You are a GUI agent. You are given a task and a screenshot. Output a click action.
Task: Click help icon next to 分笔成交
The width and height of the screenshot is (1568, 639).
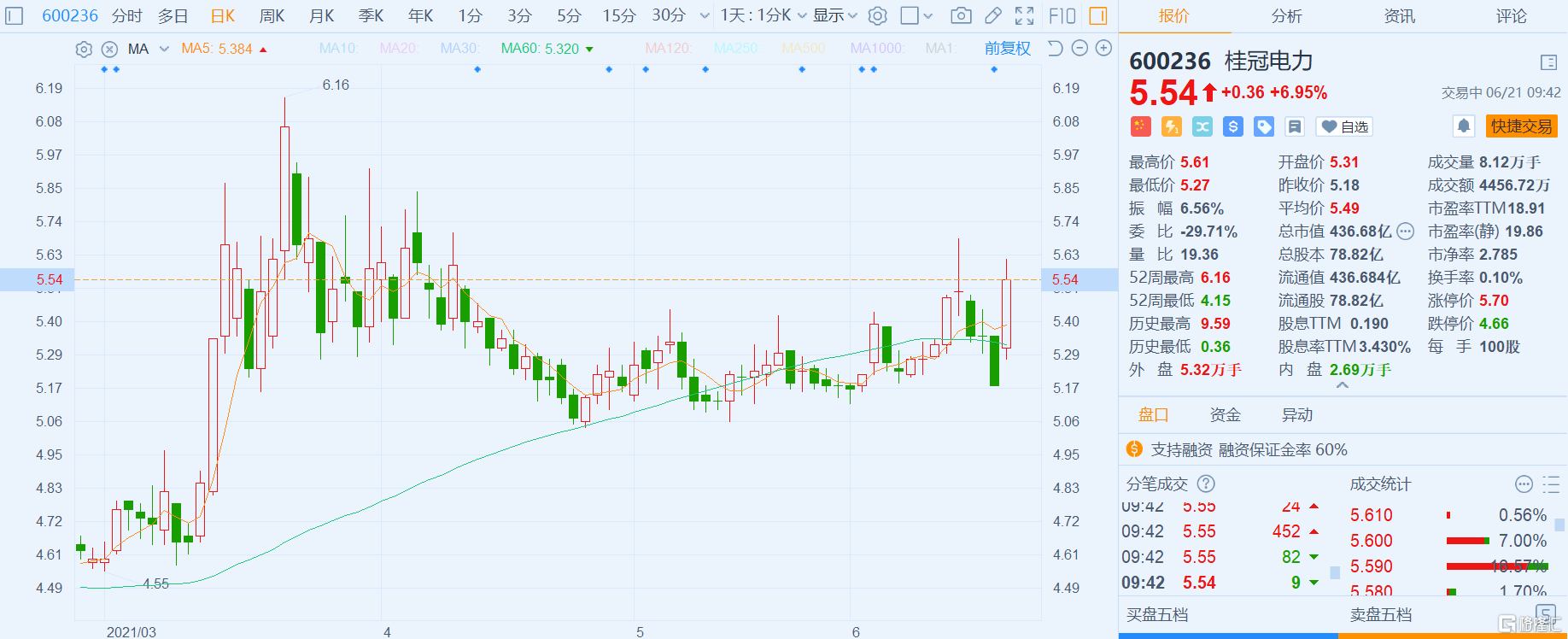[1206, 484]
